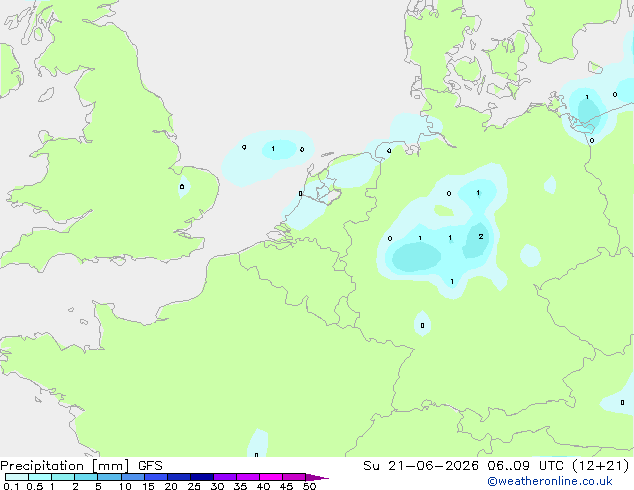Click the 45–50 mm legend color swatch

(294, 477)
